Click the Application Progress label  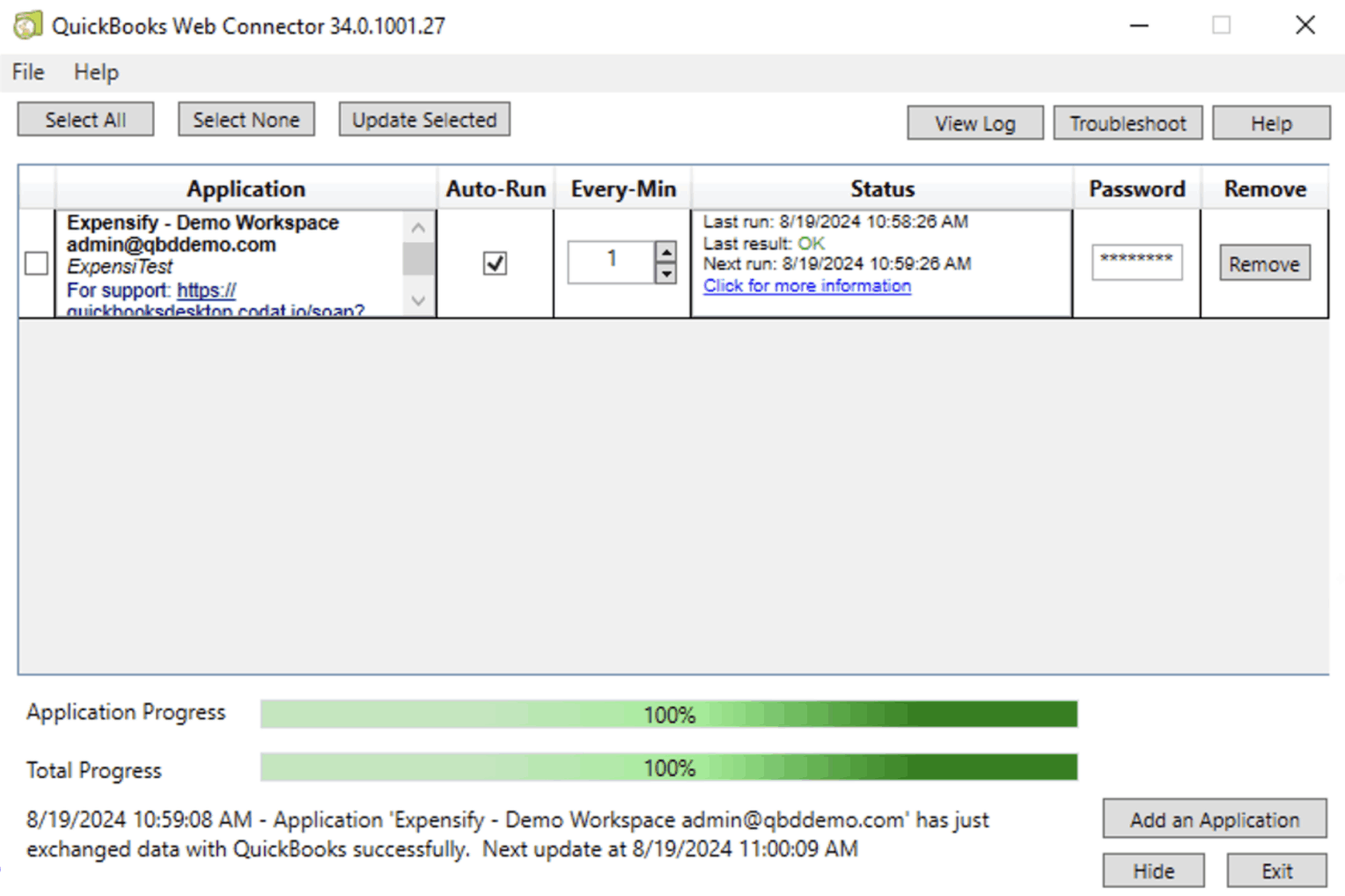126,712
